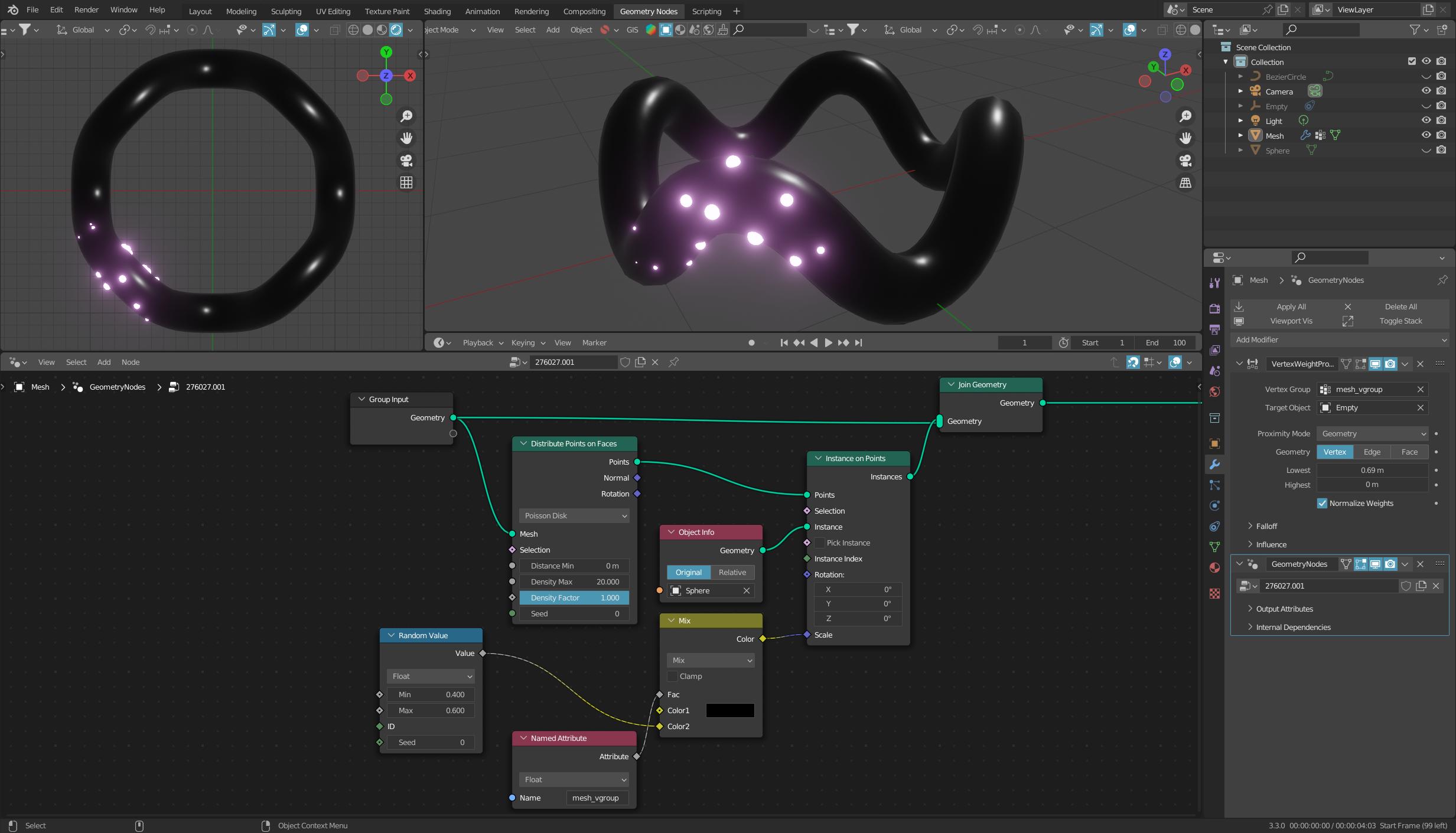Select Relative in Object Info node
This screenshot has height=833, width=1456.
coord(732,572)
